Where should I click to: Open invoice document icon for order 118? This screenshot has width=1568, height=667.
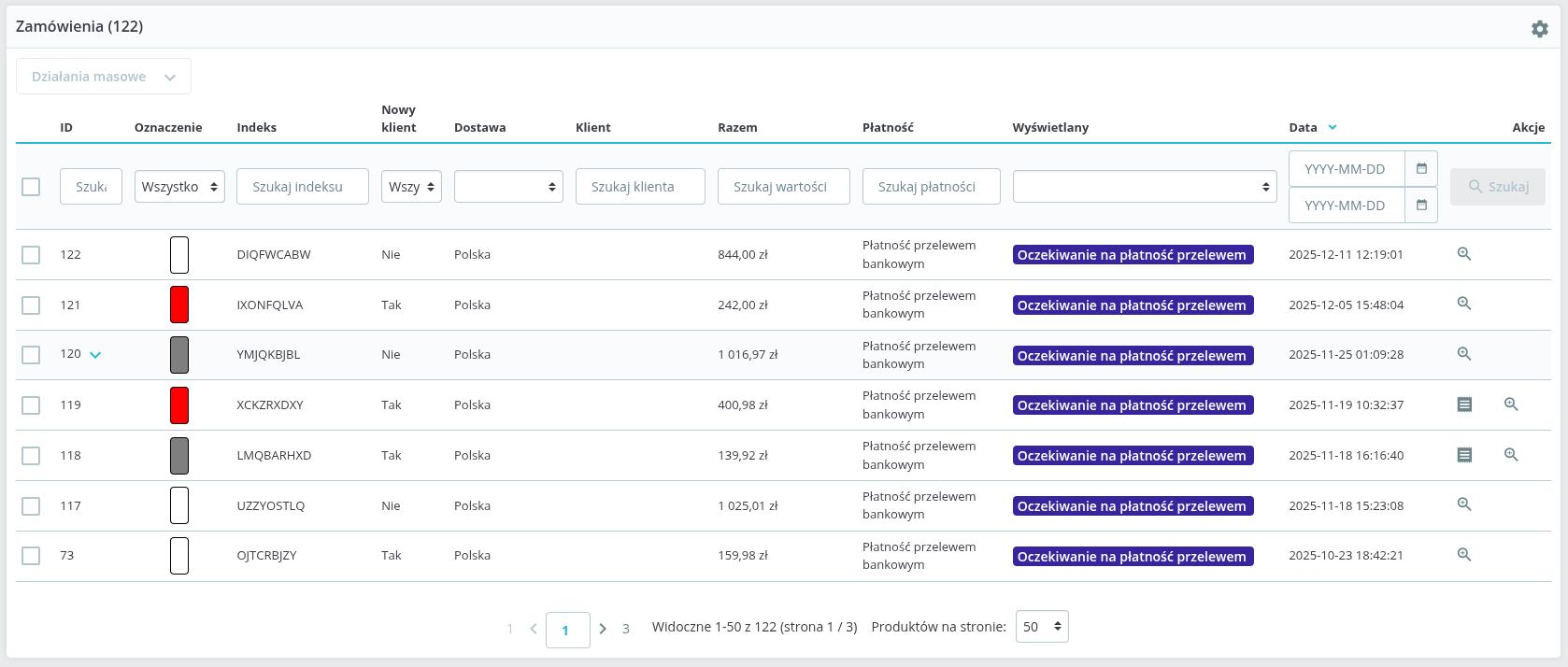(1464, 455)
